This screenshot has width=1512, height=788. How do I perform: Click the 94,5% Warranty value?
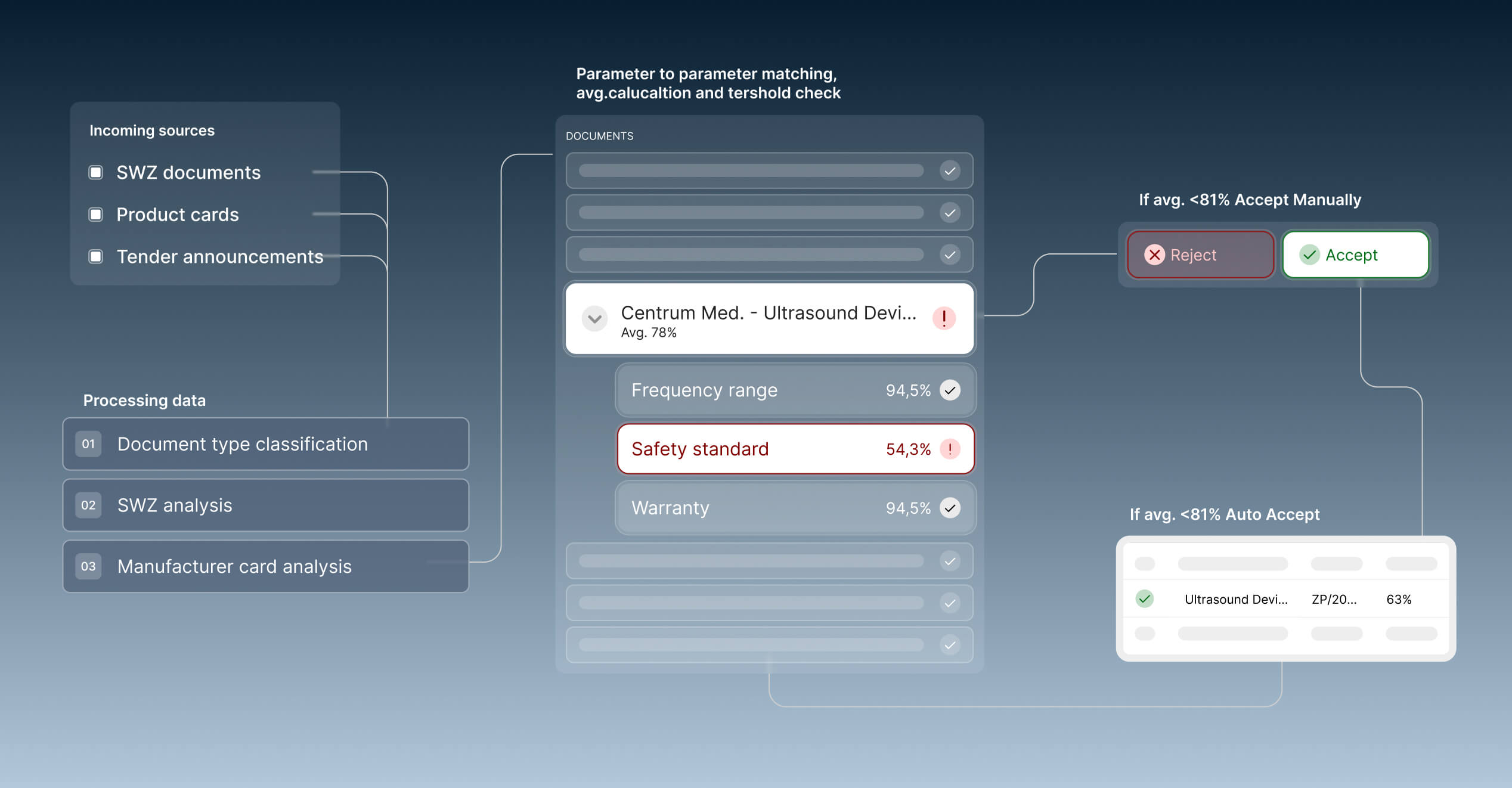[908, 508]
